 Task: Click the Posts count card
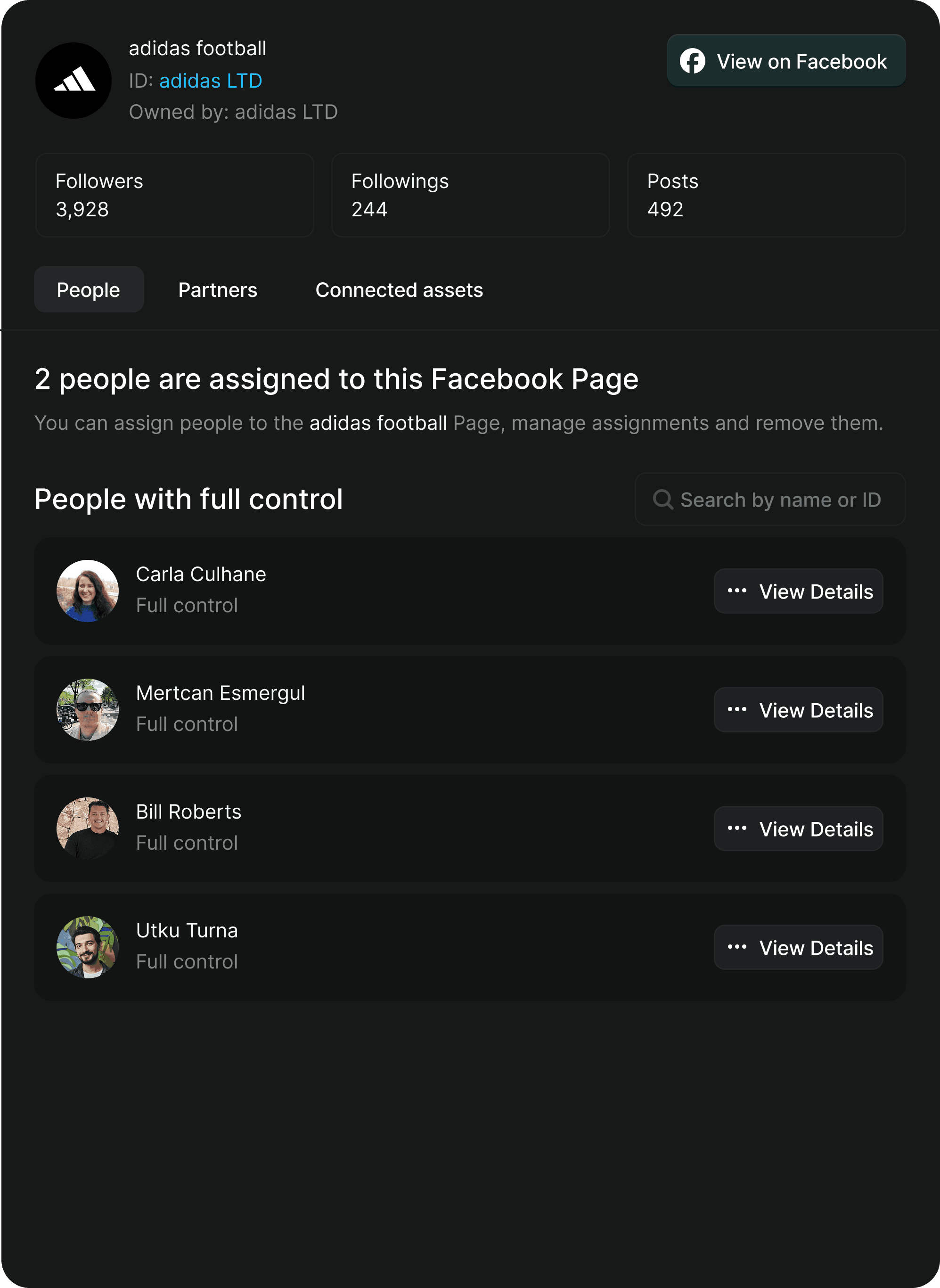[767, 195]
